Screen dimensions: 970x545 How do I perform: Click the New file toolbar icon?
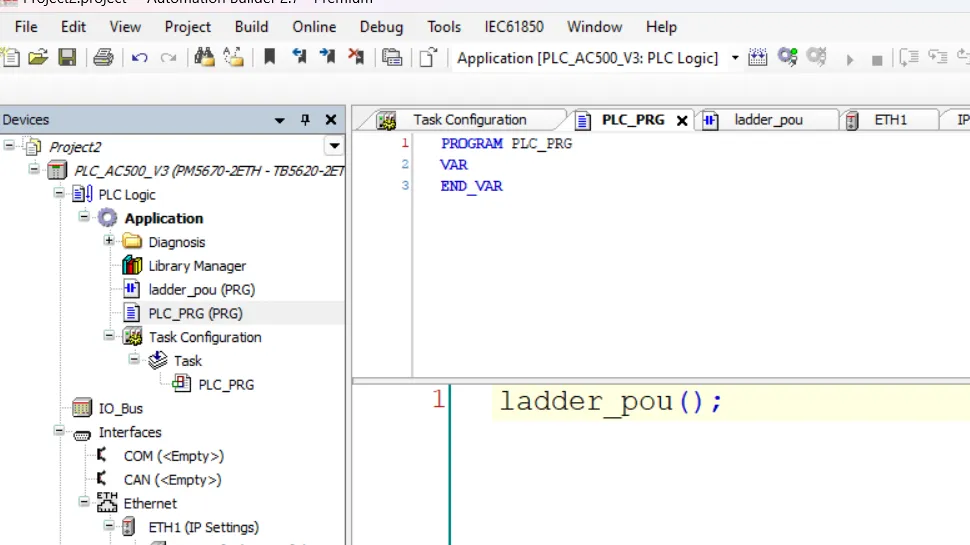click(11, 58)
